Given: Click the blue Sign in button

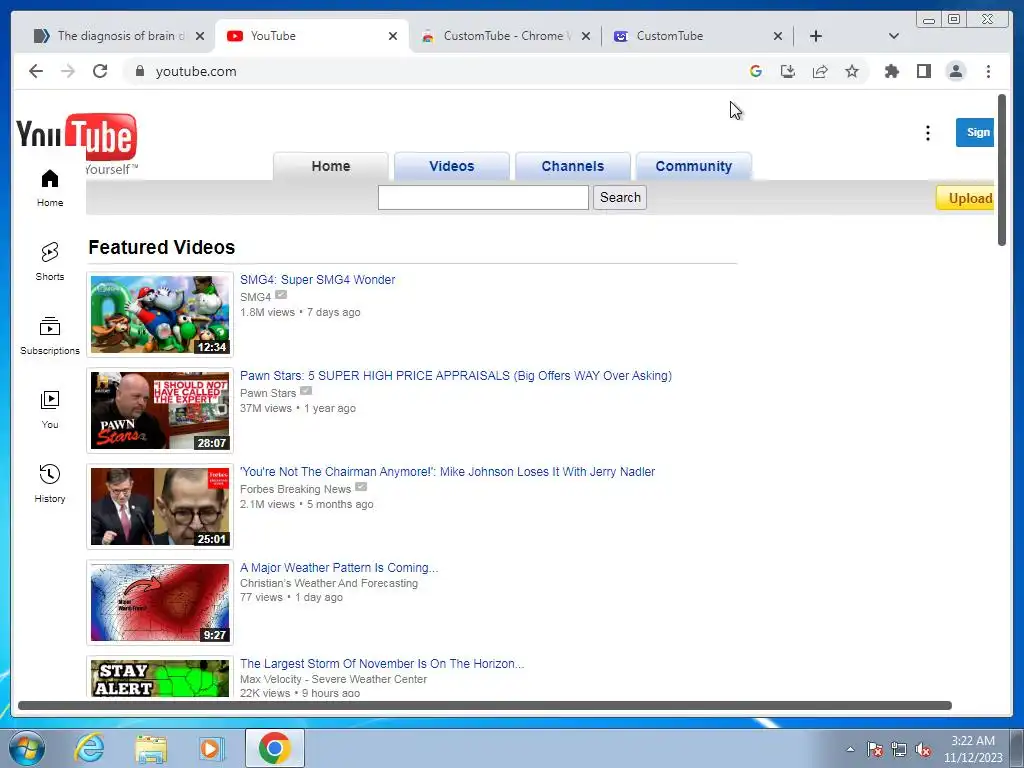Looking at the screenshot, I should click(x=975, y=132).
